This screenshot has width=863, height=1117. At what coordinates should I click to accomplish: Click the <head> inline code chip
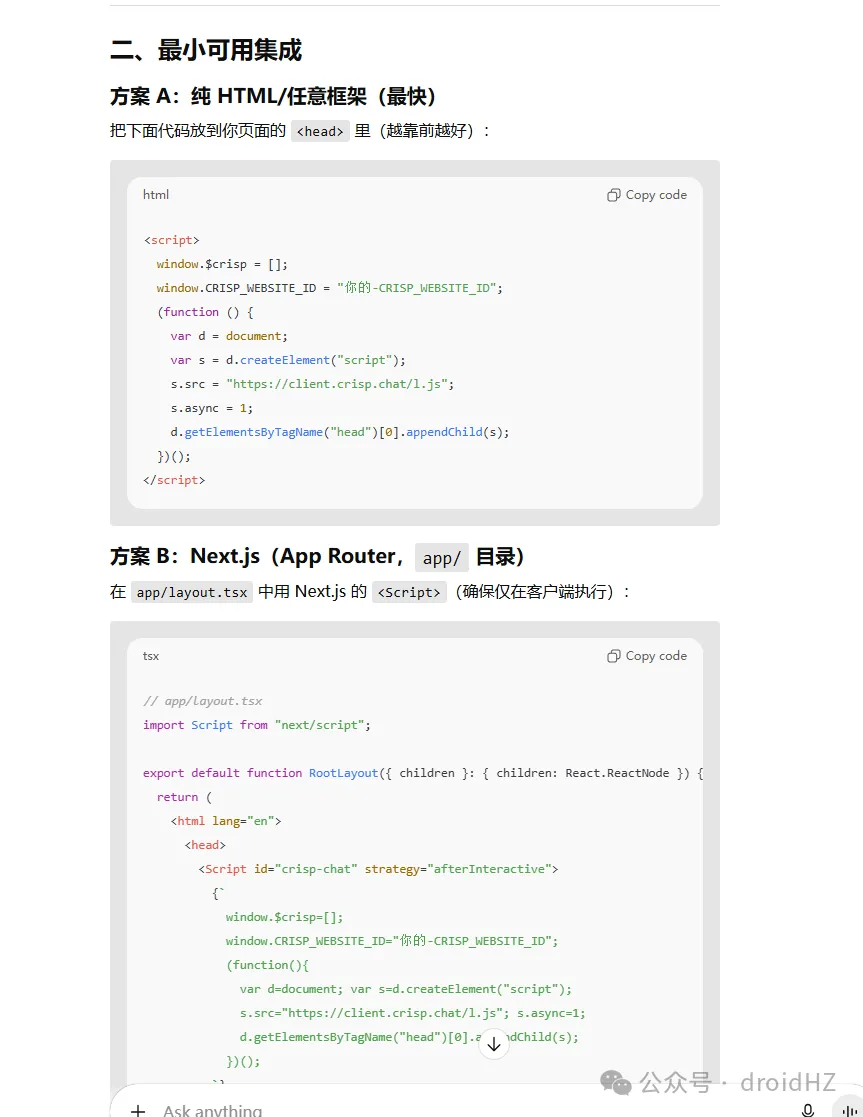320,131
